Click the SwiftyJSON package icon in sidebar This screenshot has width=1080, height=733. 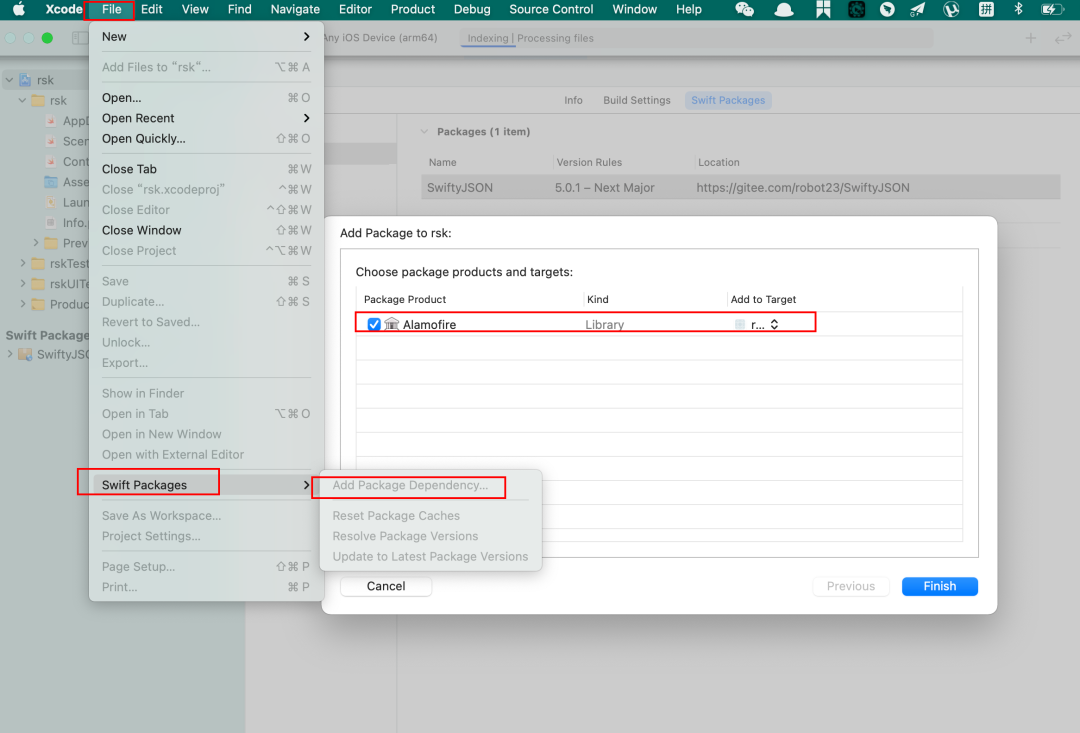25,354
